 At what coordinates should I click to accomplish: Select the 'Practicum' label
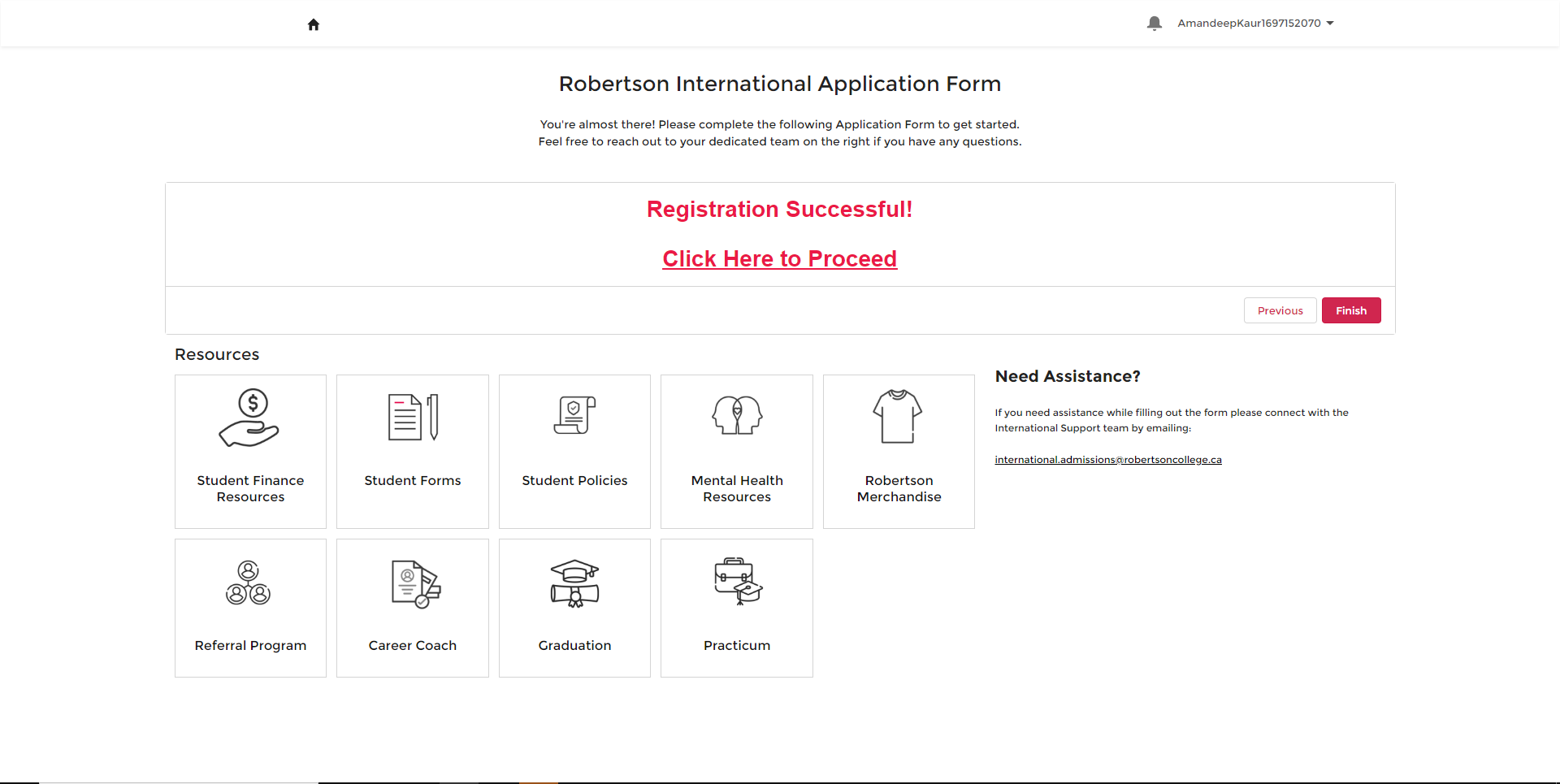click(737, 645)
